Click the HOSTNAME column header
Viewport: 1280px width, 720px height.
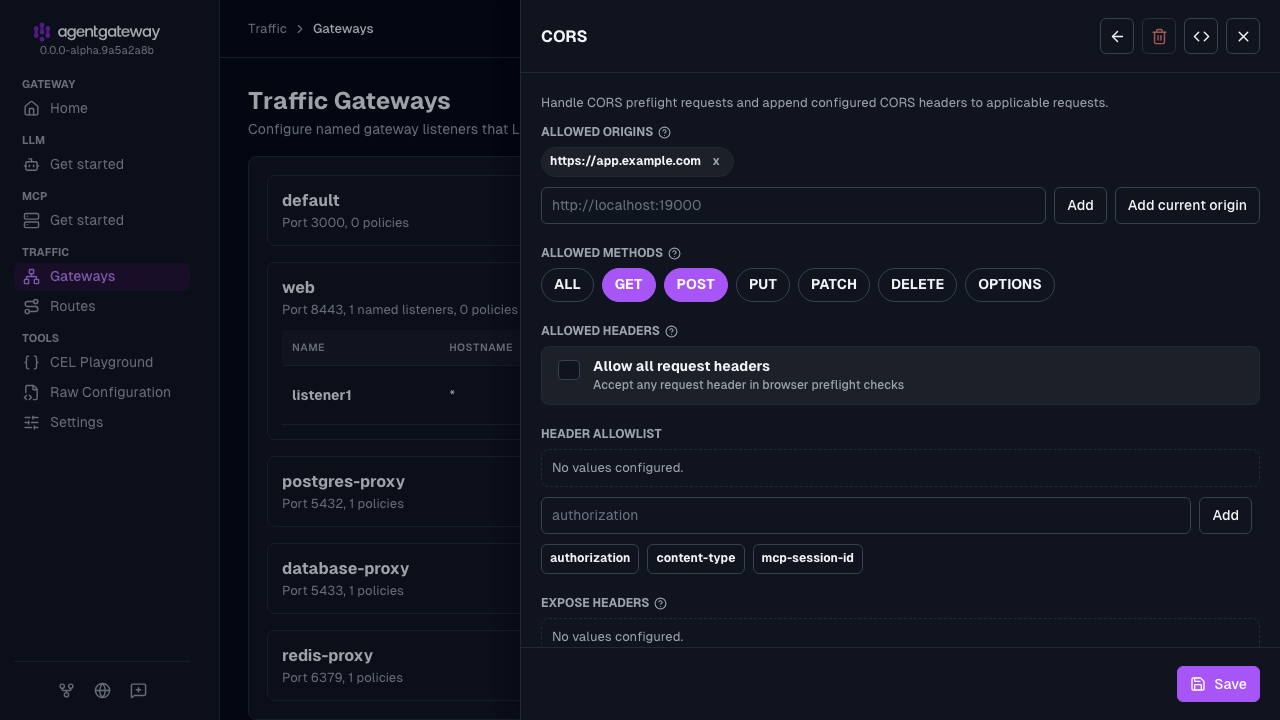coord(481,348)
